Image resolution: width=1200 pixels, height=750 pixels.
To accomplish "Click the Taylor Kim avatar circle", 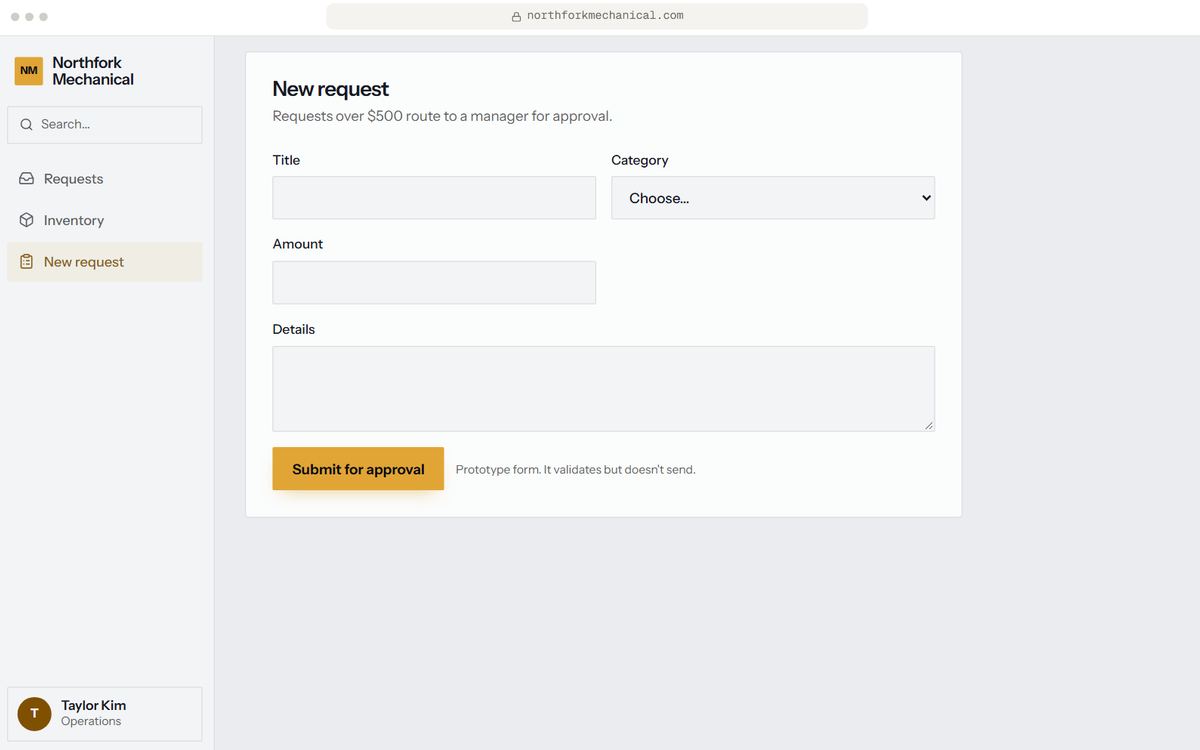I will (34, 714).
